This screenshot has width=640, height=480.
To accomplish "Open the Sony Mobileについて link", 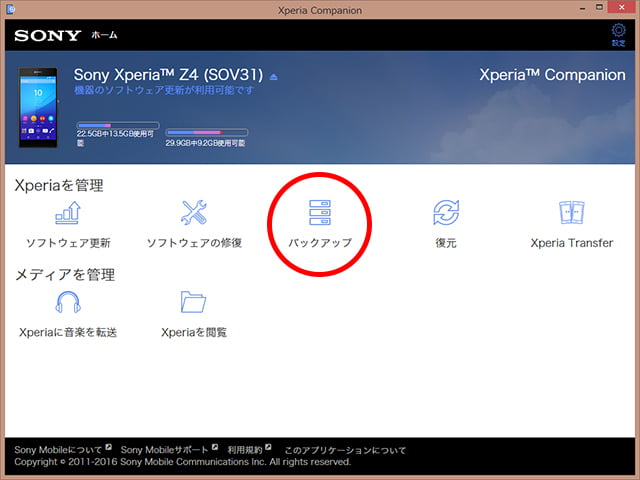I will (x=59, y=450).
